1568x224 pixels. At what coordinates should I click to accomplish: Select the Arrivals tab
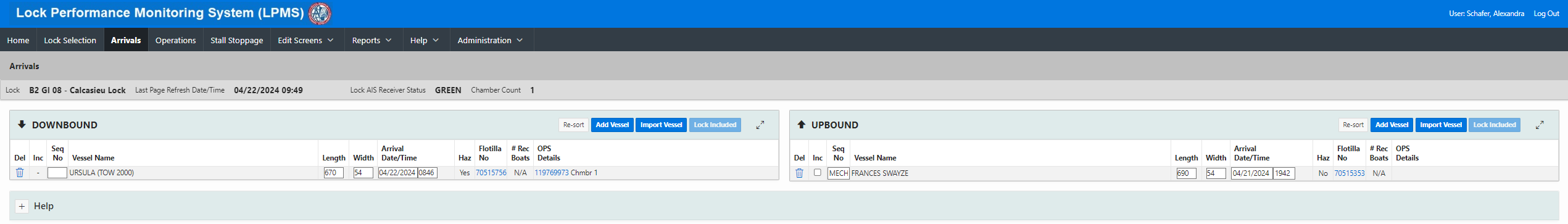(x=126, y=40)
